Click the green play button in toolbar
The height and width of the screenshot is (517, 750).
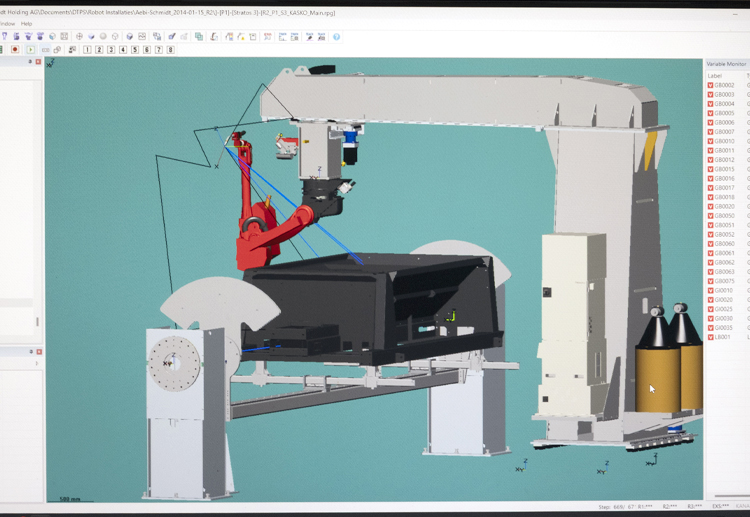tap(30, 49)
